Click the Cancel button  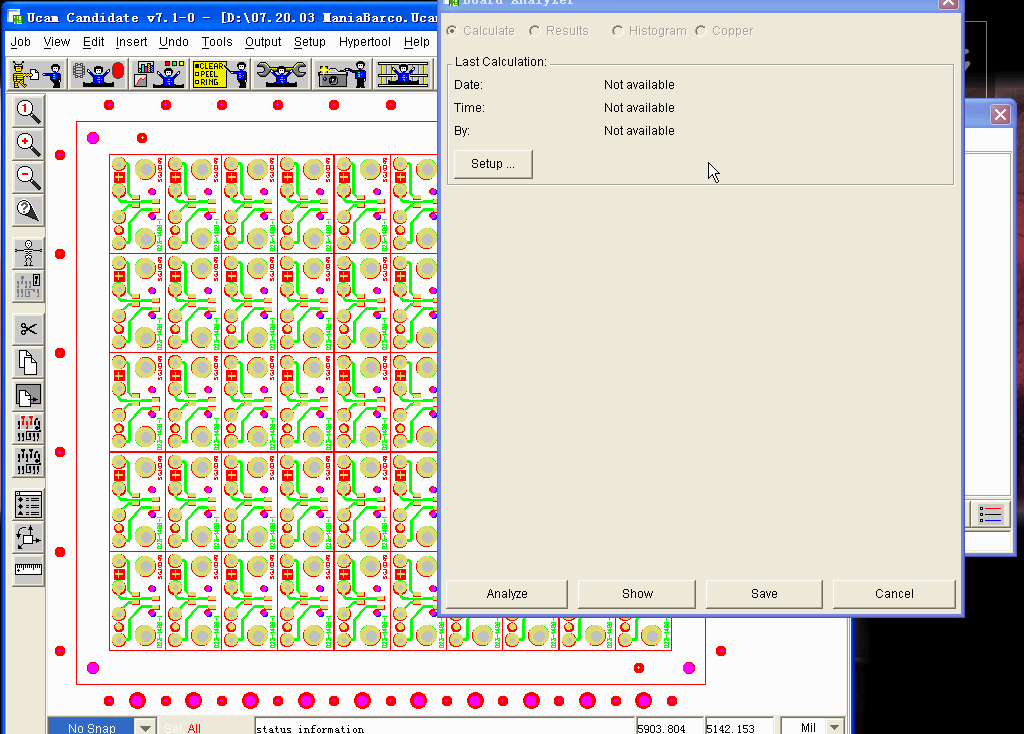(894, 594)
